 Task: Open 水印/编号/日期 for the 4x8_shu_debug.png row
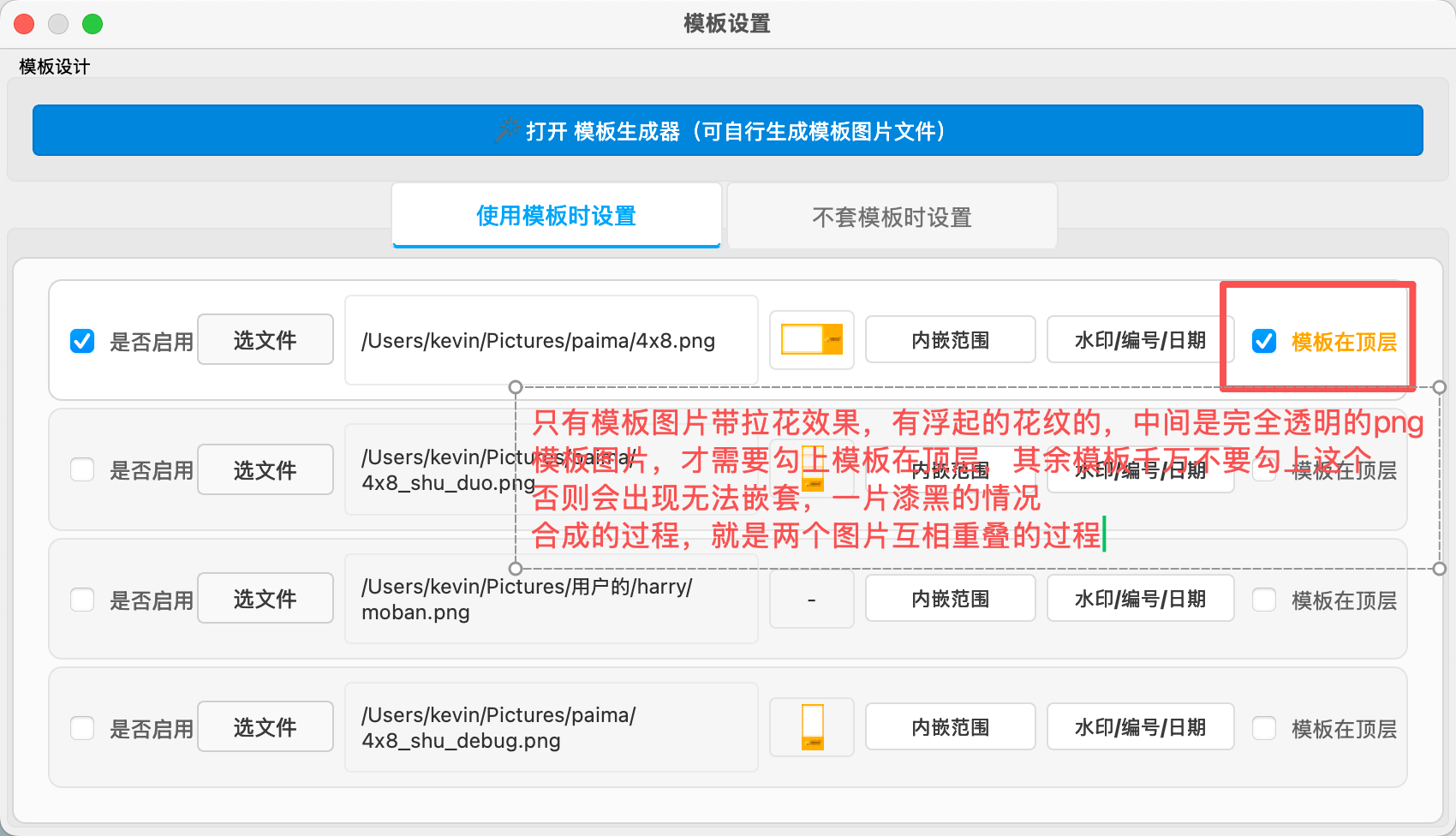coord(1140,727)
